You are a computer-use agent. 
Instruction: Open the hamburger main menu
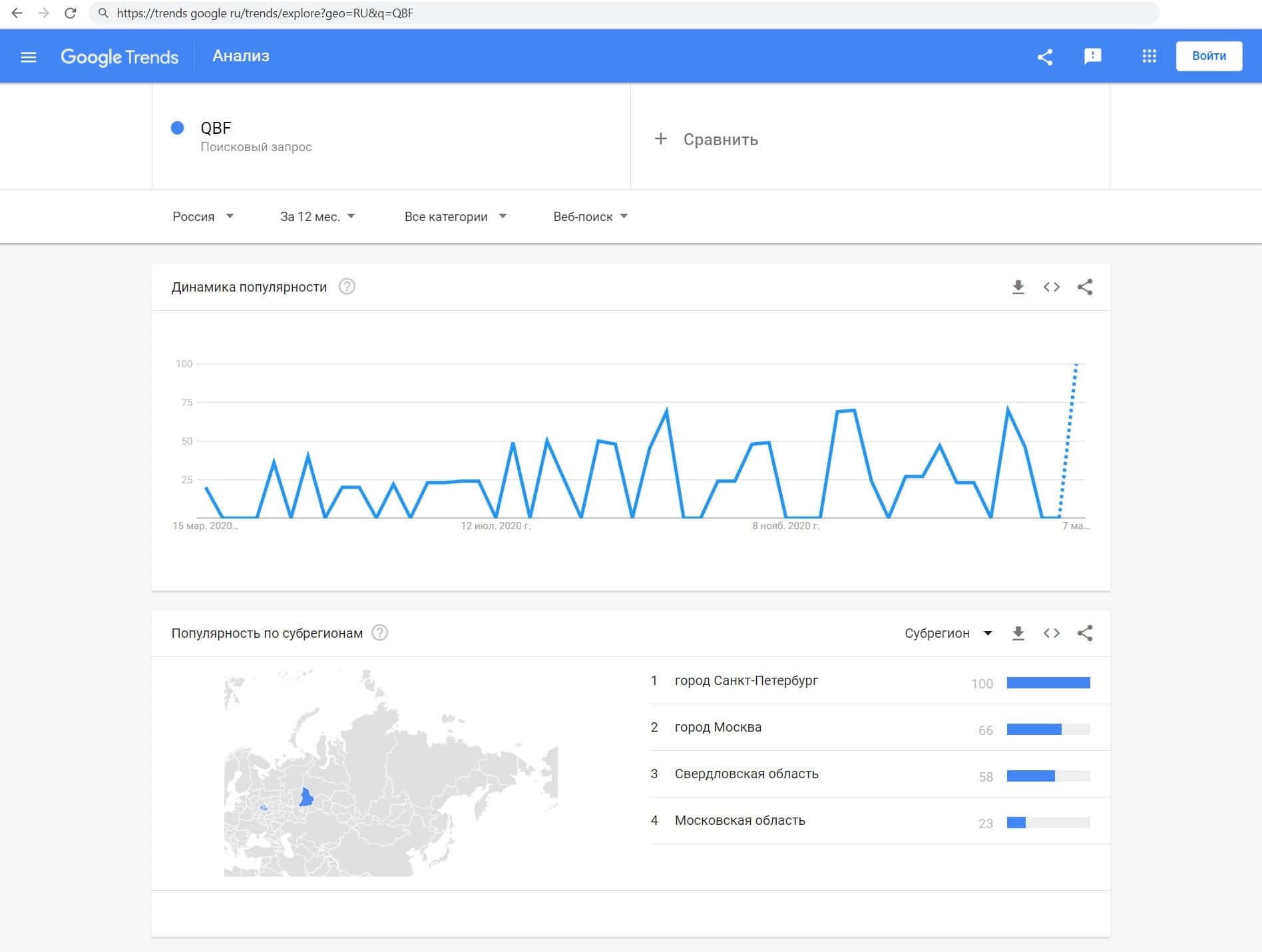(x=29, y=57)
